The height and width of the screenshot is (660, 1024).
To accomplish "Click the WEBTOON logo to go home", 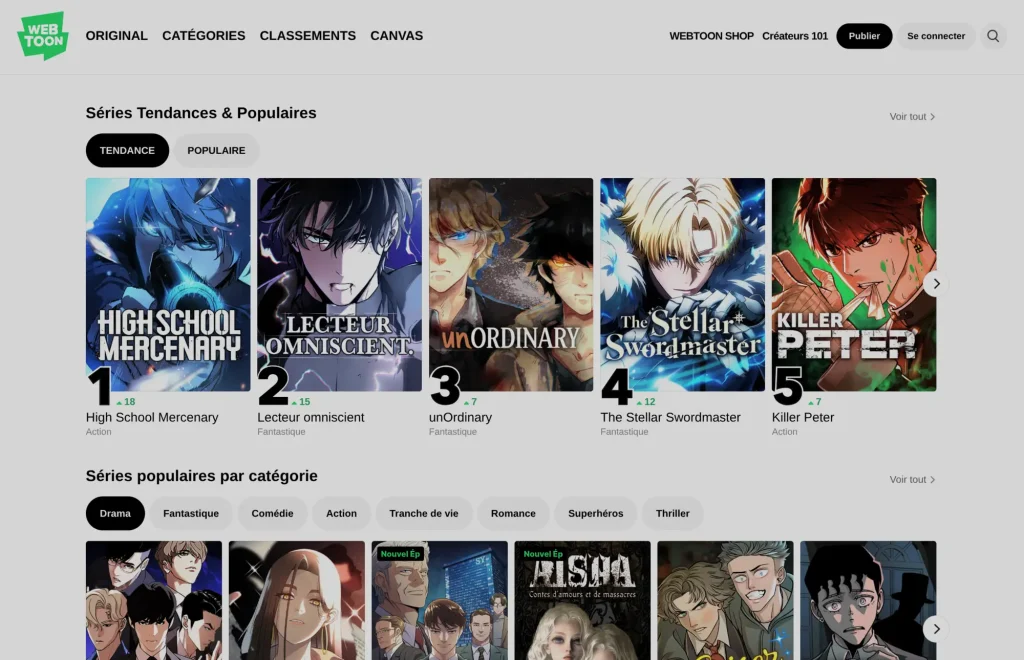I will (x=42, y=36).
